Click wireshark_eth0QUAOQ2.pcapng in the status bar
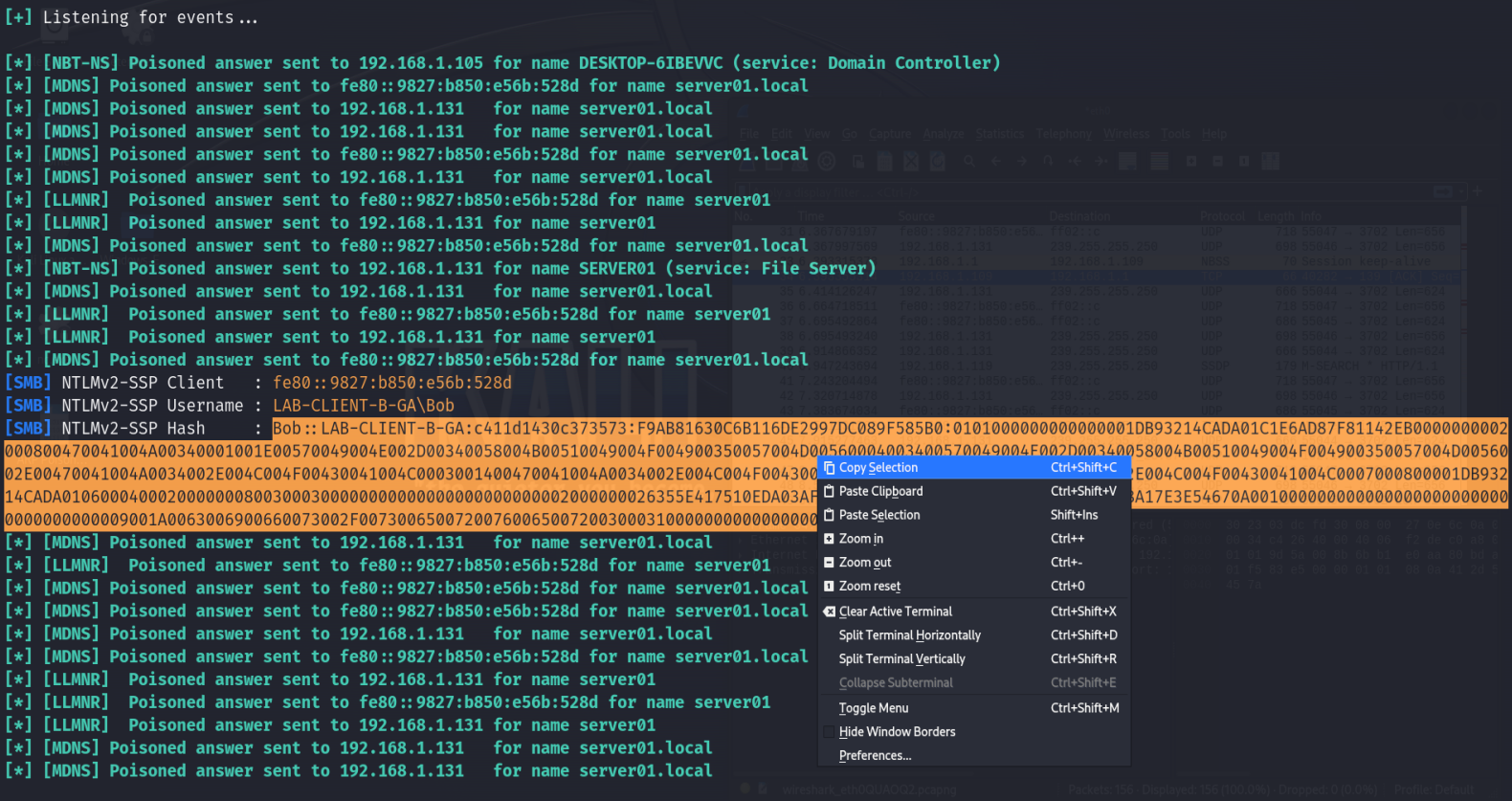This screenshot has height=801, width=1512. click(x=869, y=790)
